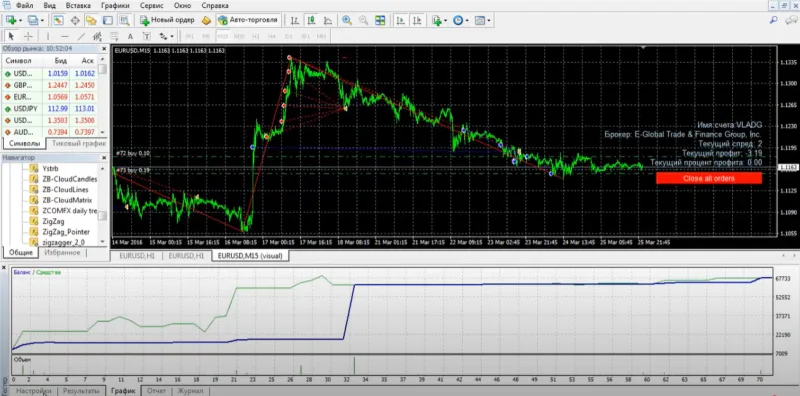The height and width of the screenshot is (396, 800).
Task: Open the Графики menu
Action: [x=115, y=6]
